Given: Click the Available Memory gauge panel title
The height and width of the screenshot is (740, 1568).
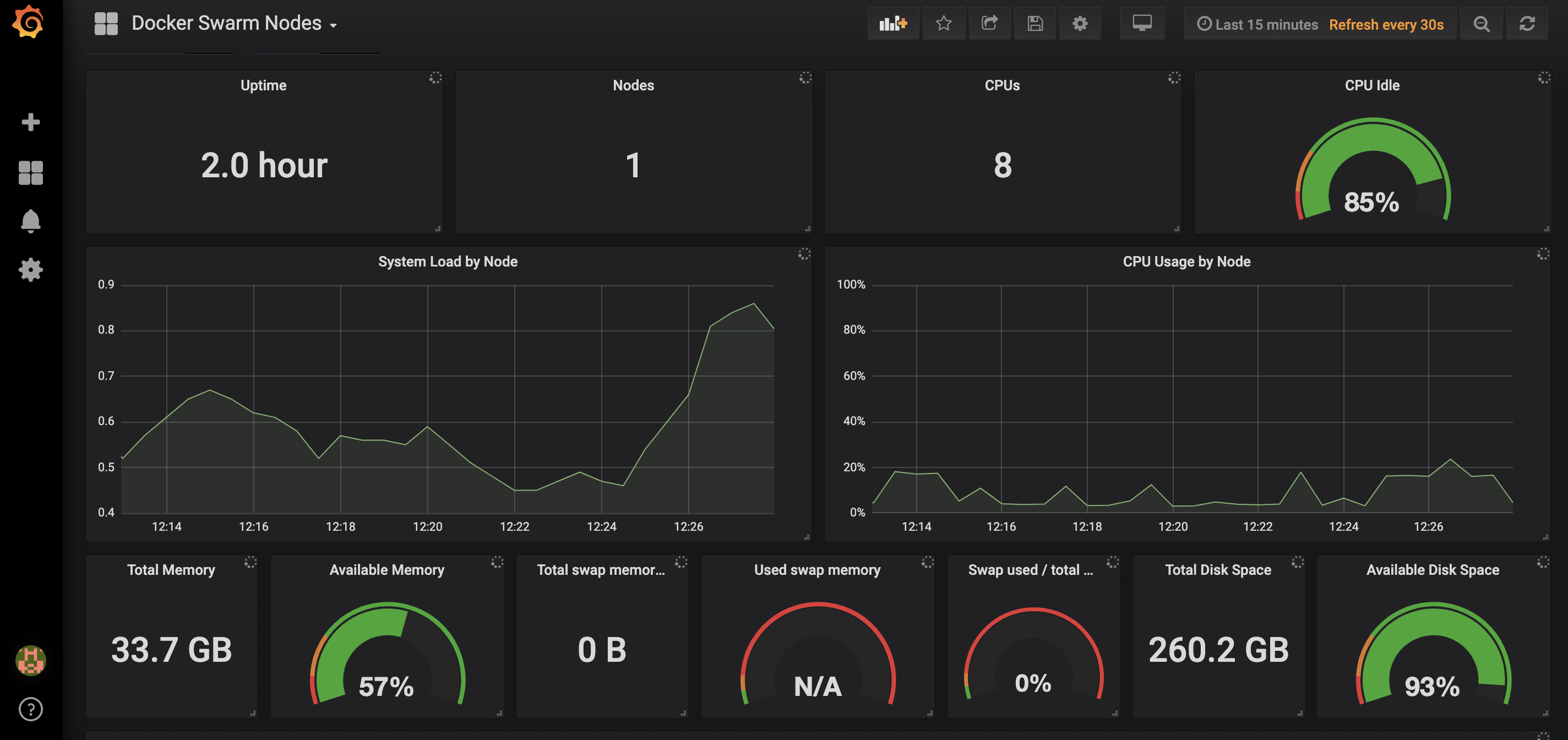Looking at the screenshot, I should pyautogui.click(x=386, y=570).
